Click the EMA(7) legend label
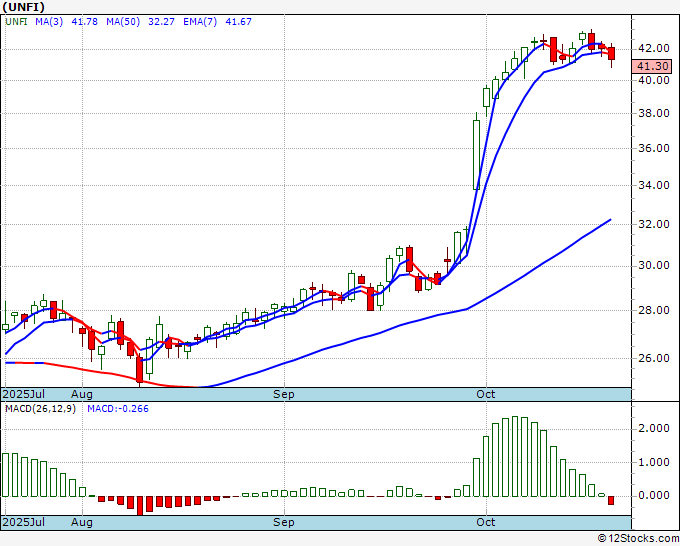 pos(200,22)
